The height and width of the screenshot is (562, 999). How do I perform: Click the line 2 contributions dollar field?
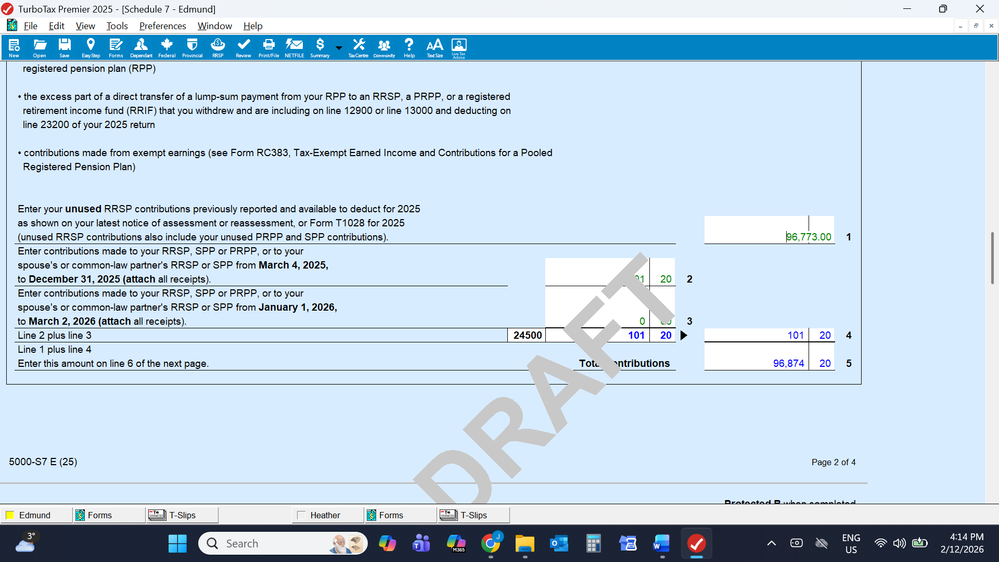[597, 272]
